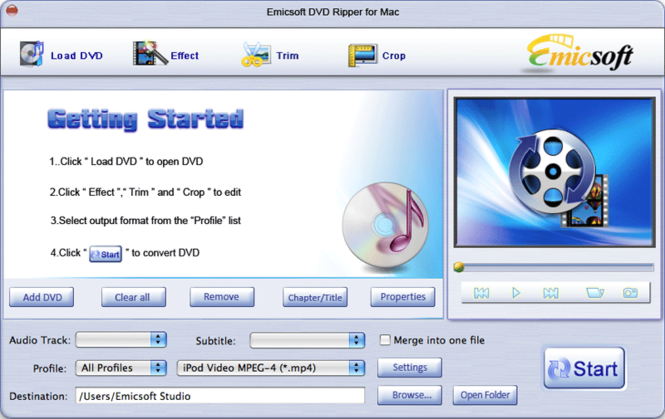Open the Subtitle dropdown
This screenshot has height=419, width=665.
click(307, 340)
